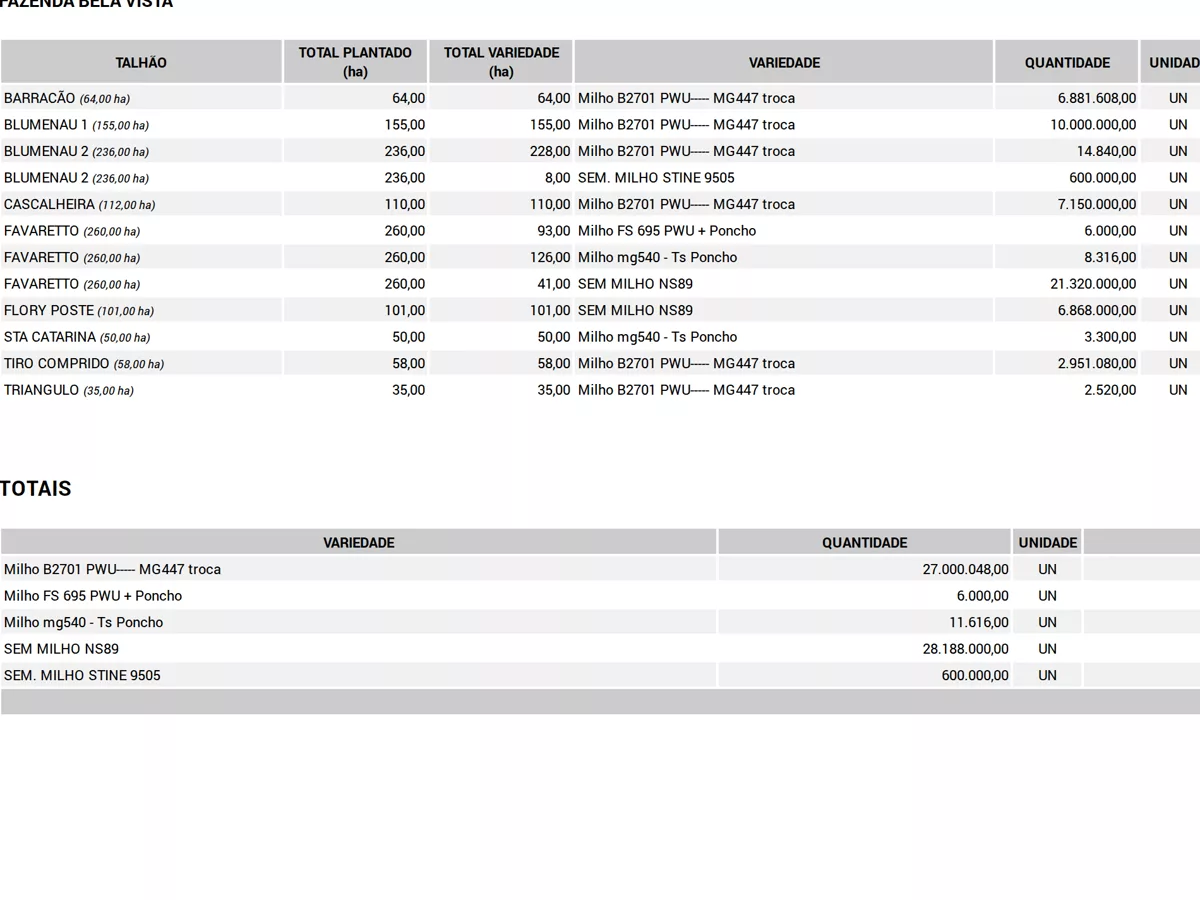Select the TOTAL PLANTADO (ha) column header
The image size is (1200, 900).
coord(355,62)
